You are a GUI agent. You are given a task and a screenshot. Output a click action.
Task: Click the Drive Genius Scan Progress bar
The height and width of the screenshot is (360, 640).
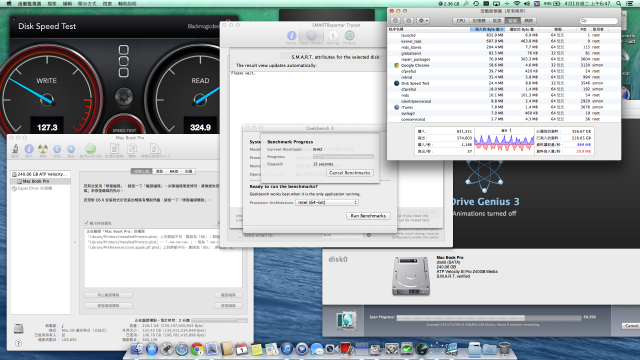click(489, 317)
